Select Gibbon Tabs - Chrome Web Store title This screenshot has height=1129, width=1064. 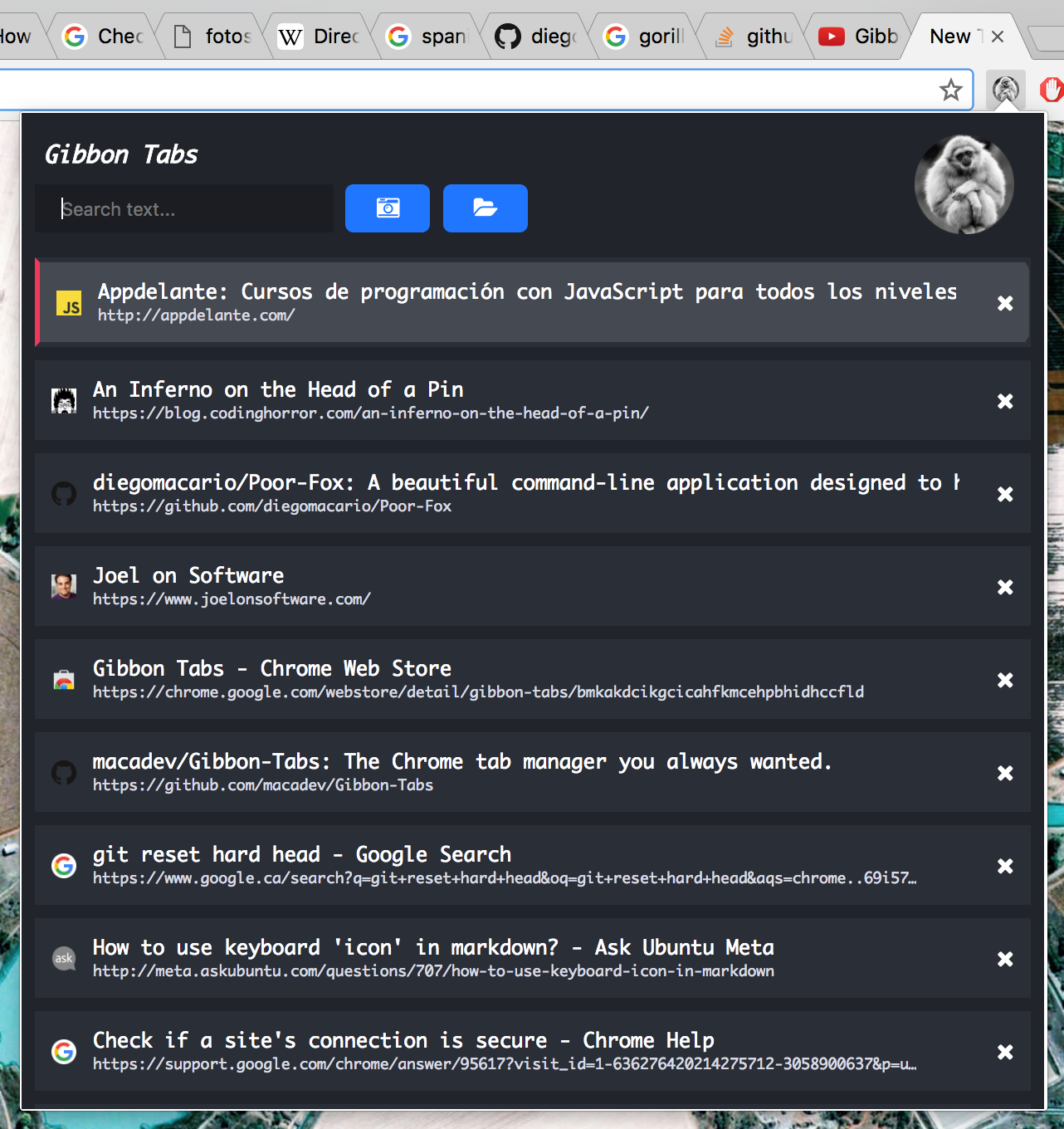click(272, 668)
